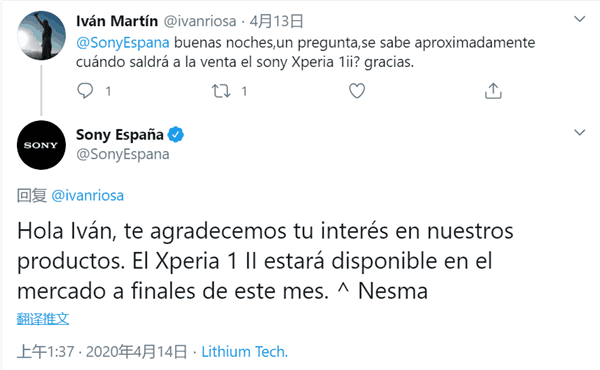This screenshot has width=600, height=370.
Task: Open the 4月13日 tweet date link
Action: tap(276, 21)
